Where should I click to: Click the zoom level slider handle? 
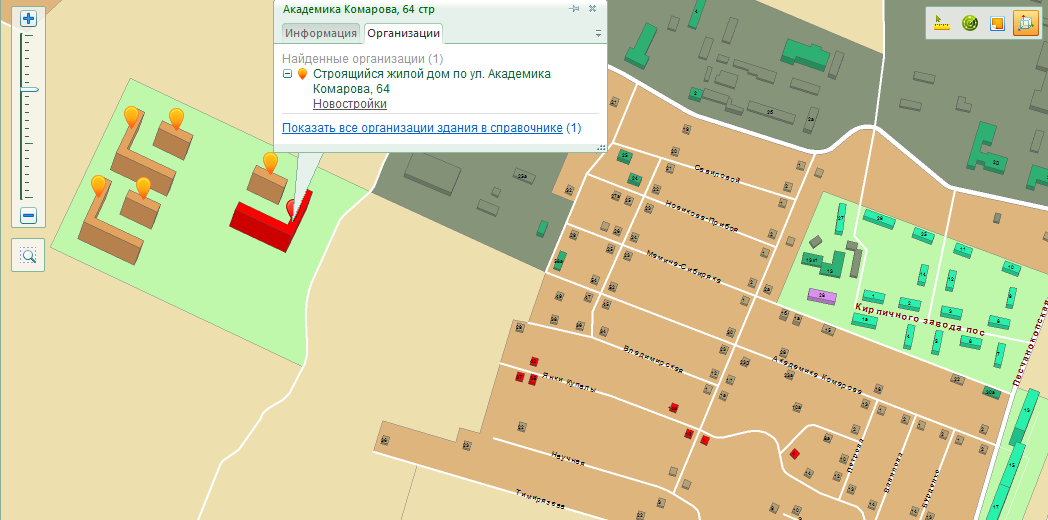point(28,89)
